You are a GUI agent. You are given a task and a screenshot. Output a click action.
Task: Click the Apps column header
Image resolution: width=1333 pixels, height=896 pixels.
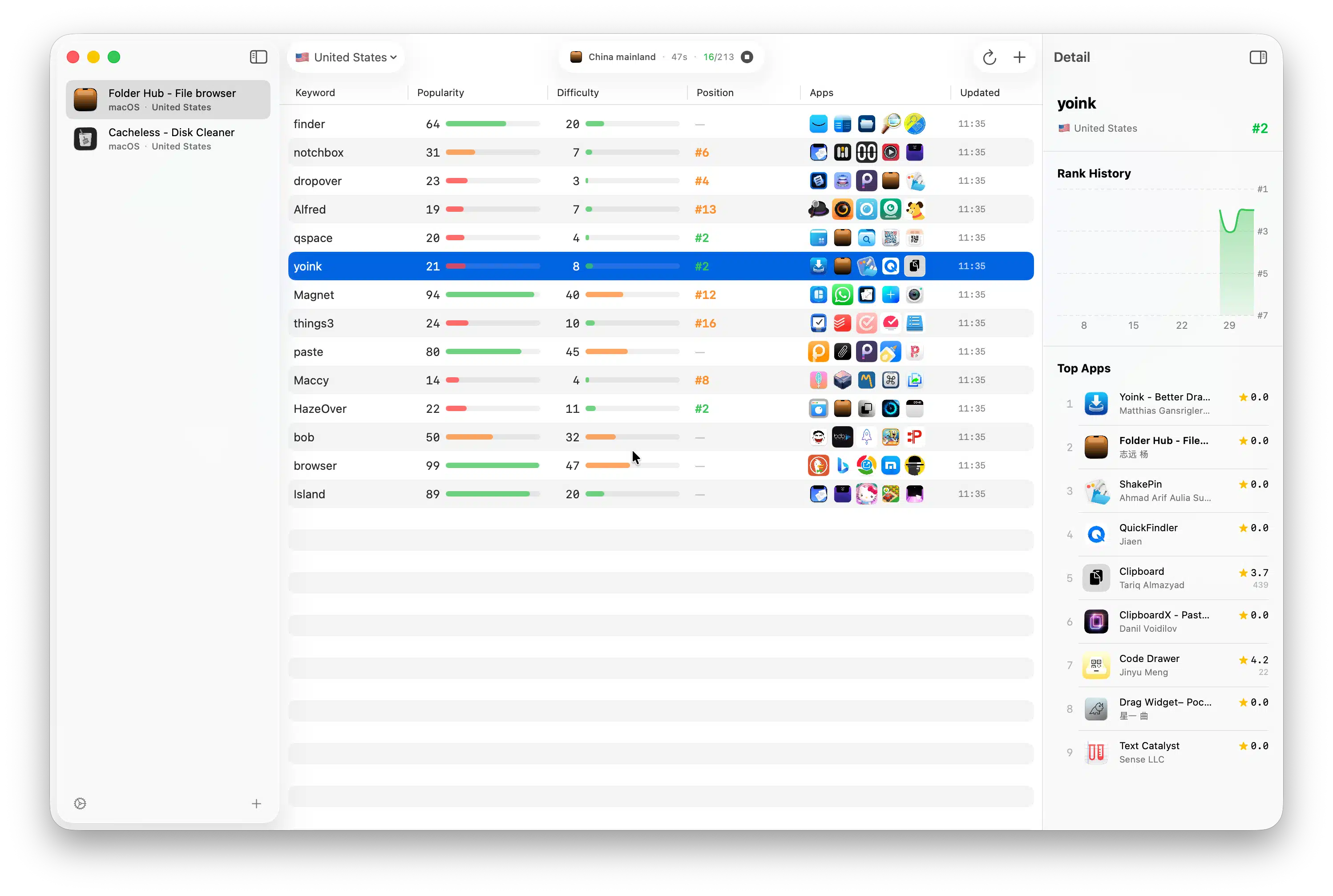821,93
